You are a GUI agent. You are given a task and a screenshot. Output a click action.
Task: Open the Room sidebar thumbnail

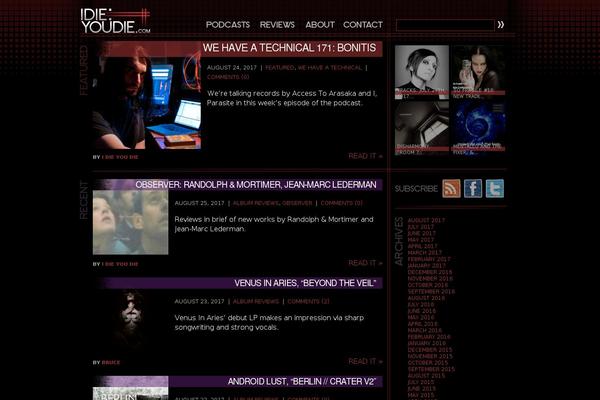coord(422,128)
